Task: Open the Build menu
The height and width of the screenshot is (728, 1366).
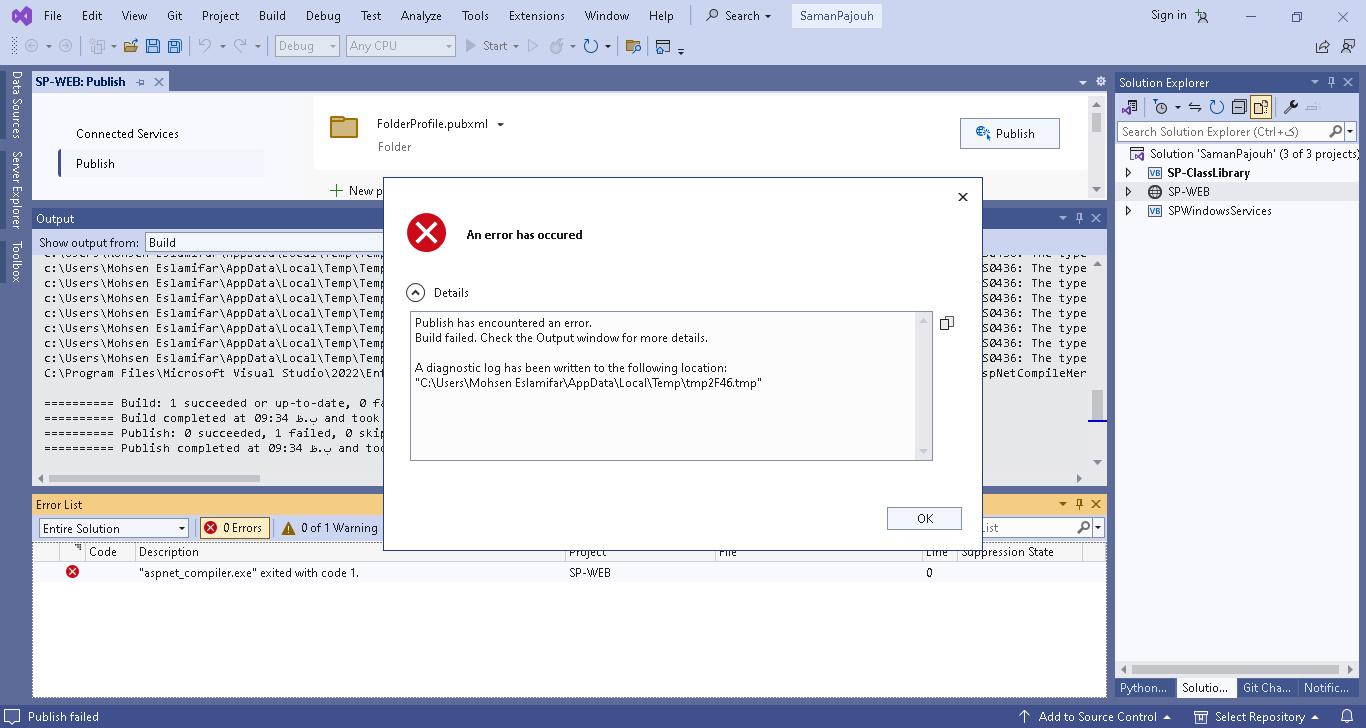Action: click(x=272, y=16)
